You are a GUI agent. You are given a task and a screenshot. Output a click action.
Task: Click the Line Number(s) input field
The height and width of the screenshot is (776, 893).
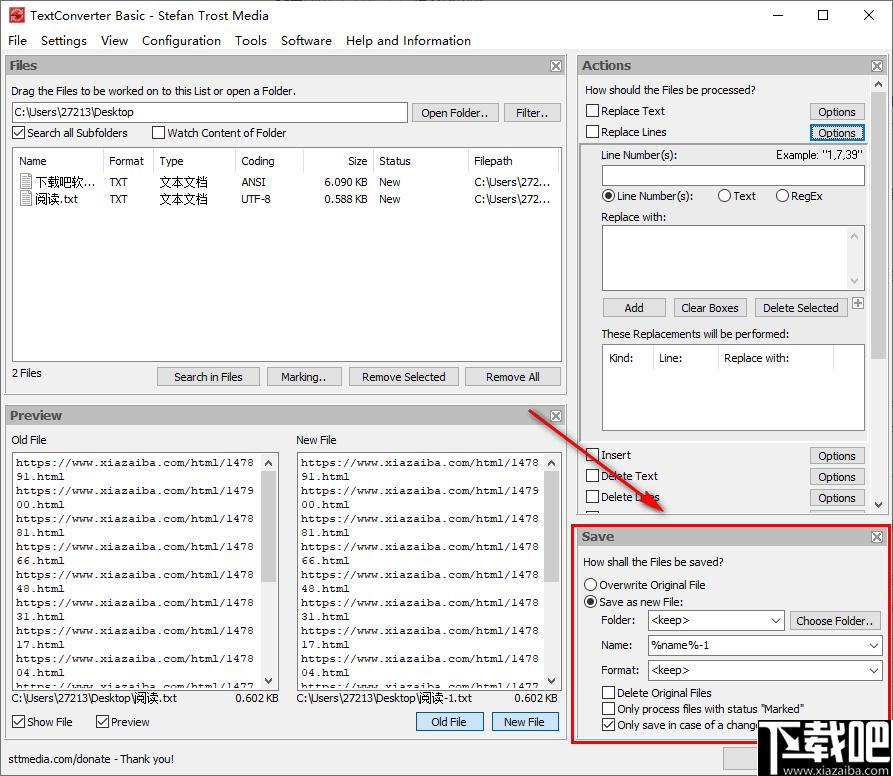coord(733,175)
